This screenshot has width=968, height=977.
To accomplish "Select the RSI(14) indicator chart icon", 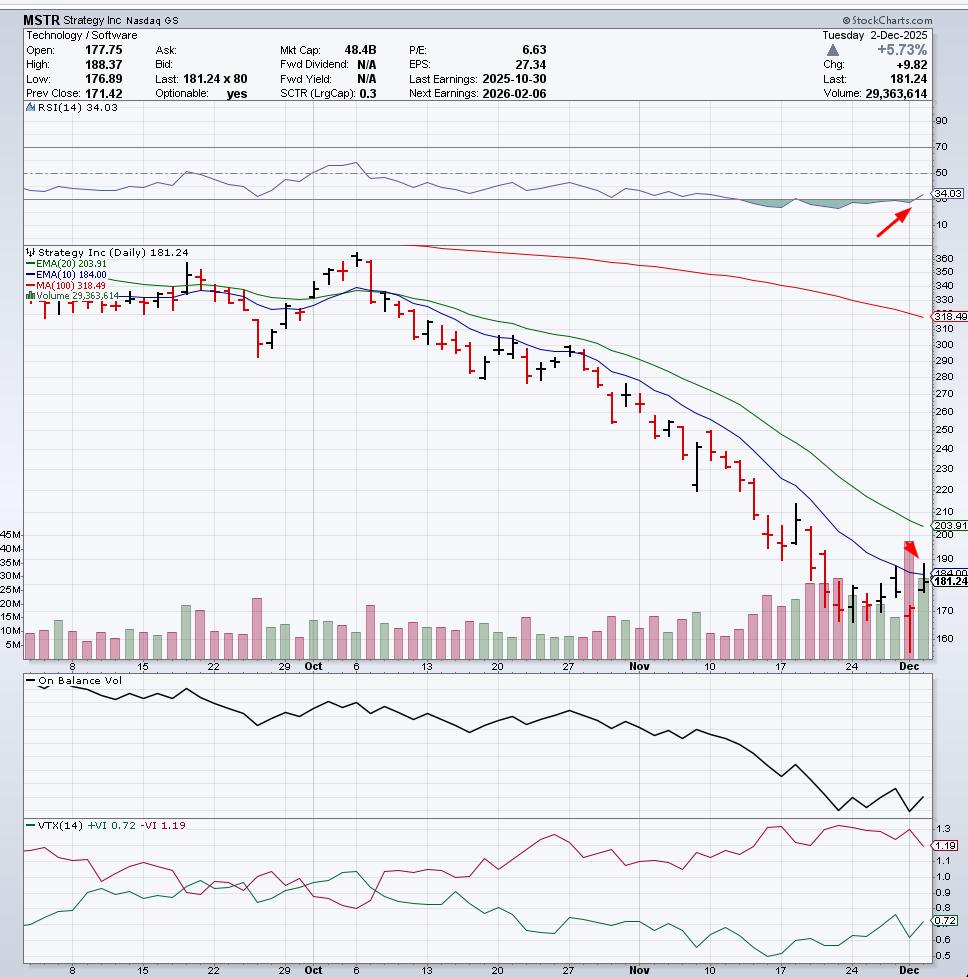I will pos(30,107).
